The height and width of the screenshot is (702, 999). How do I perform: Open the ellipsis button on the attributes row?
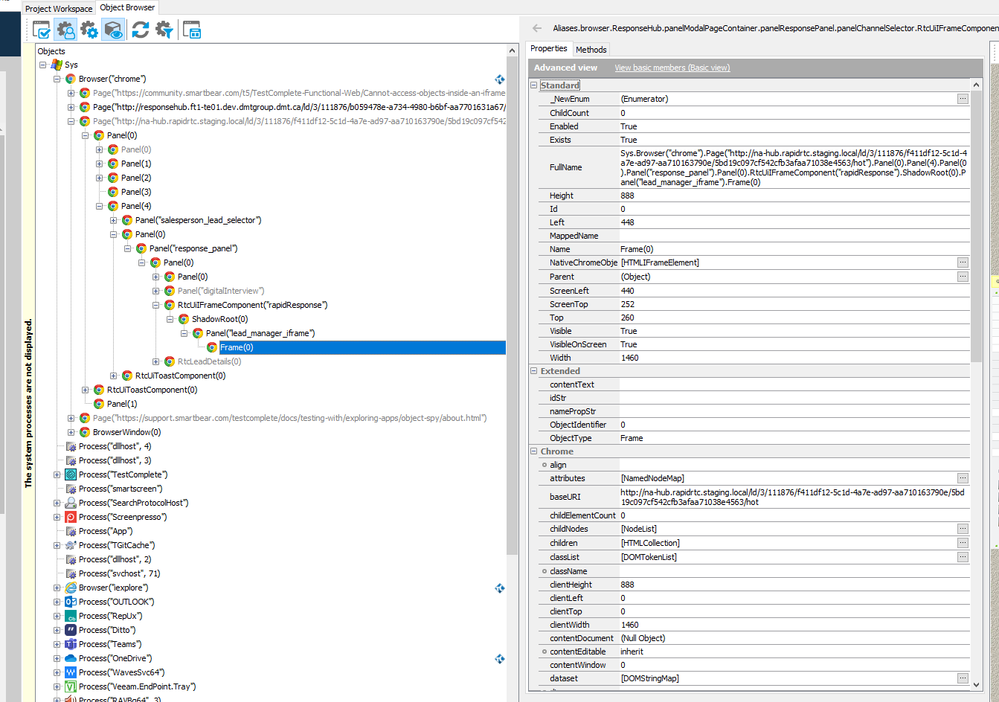tap(962, 478)
